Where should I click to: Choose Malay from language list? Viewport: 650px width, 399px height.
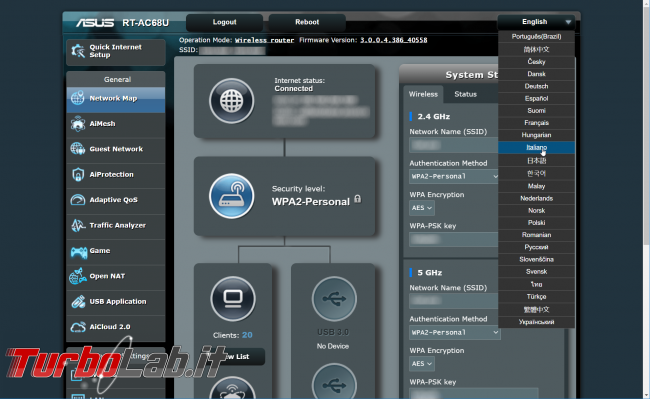coord(536,186)
